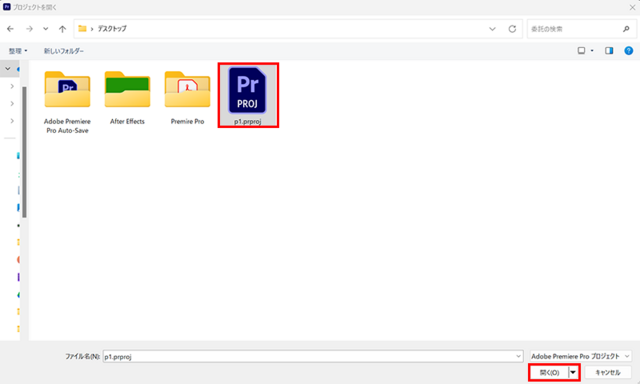Go forward with the right arrow

(29, 29)
